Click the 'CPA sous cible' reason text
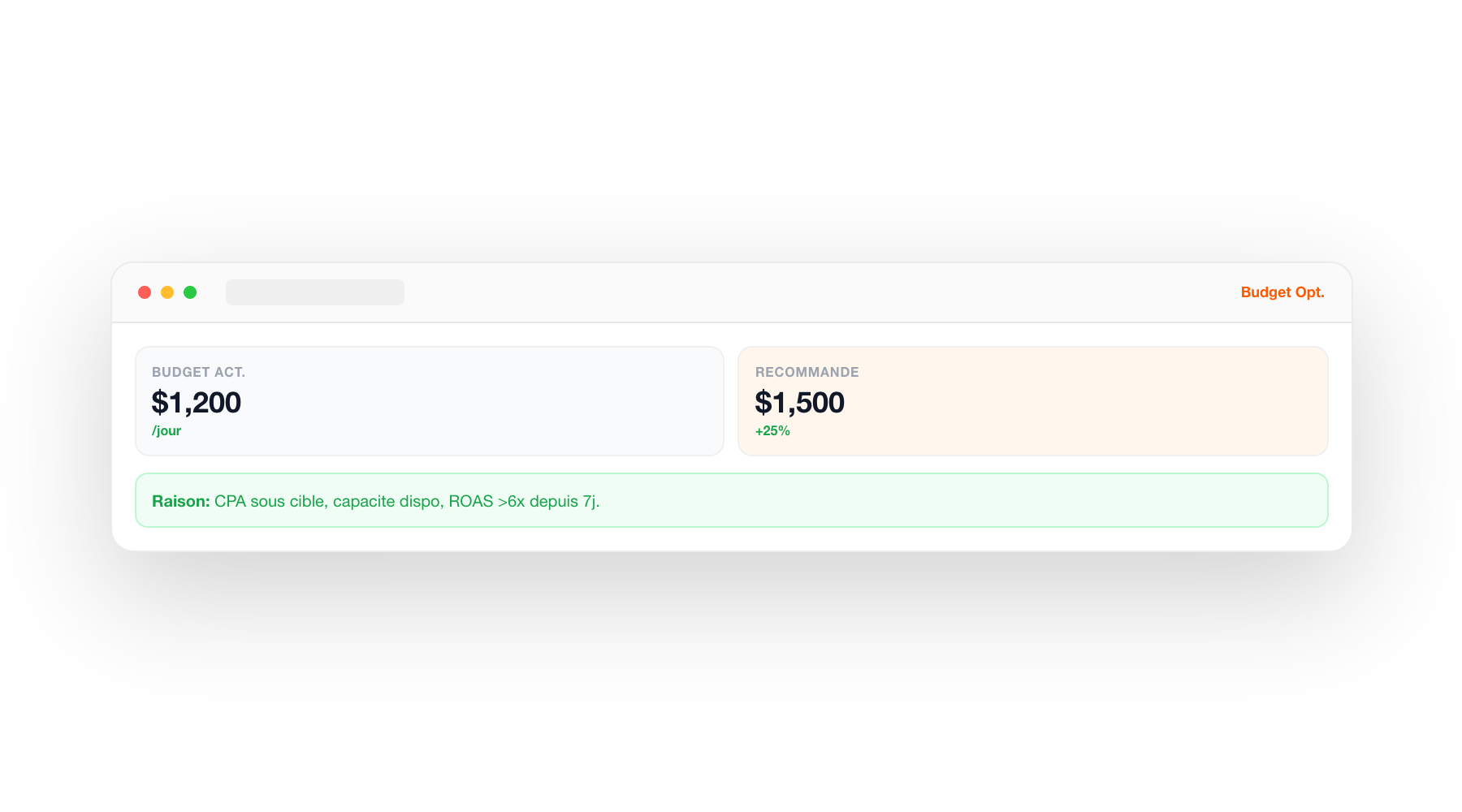The height and width of the screenshot is (812, 1462). coord(269,501)
